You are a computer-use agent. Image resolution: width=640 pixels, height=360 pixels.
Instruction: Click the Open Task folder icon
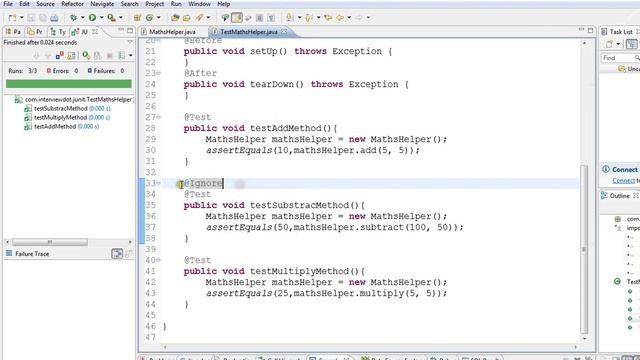[187, 18]
